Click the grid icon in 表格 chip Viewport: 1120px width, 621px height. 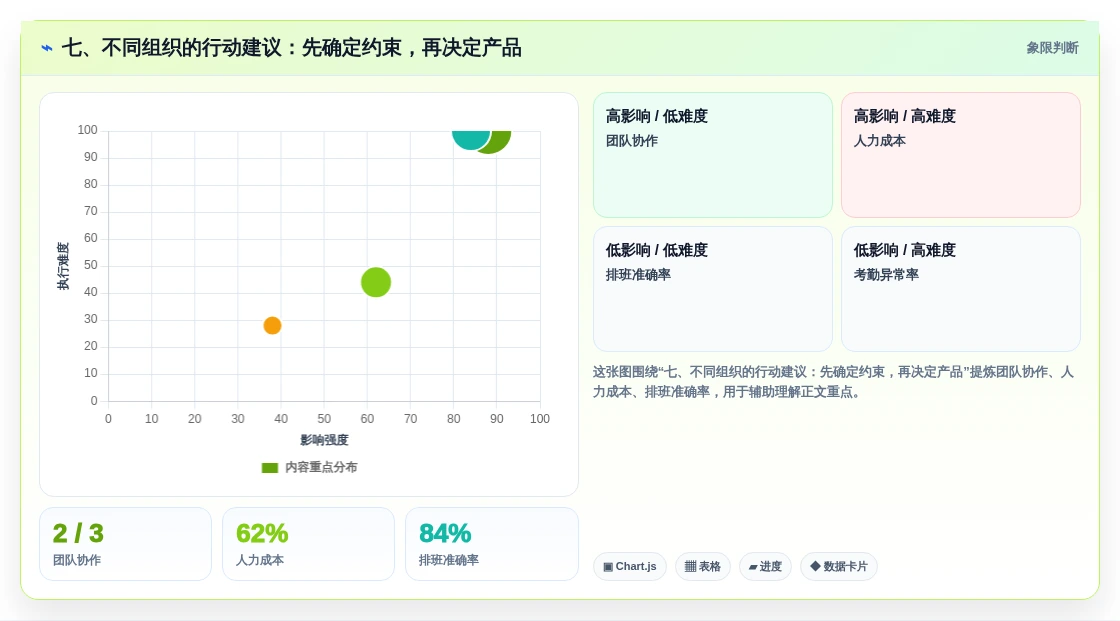tap(690, 567)
